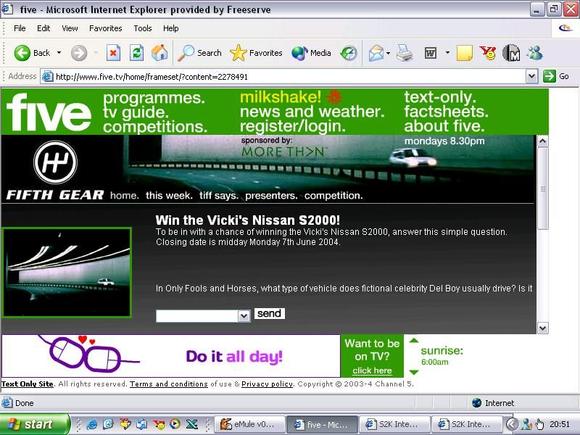Open Privacy policy link
Image resolution: width=580 pixels, height=435 pixels.
pos(267,384)
